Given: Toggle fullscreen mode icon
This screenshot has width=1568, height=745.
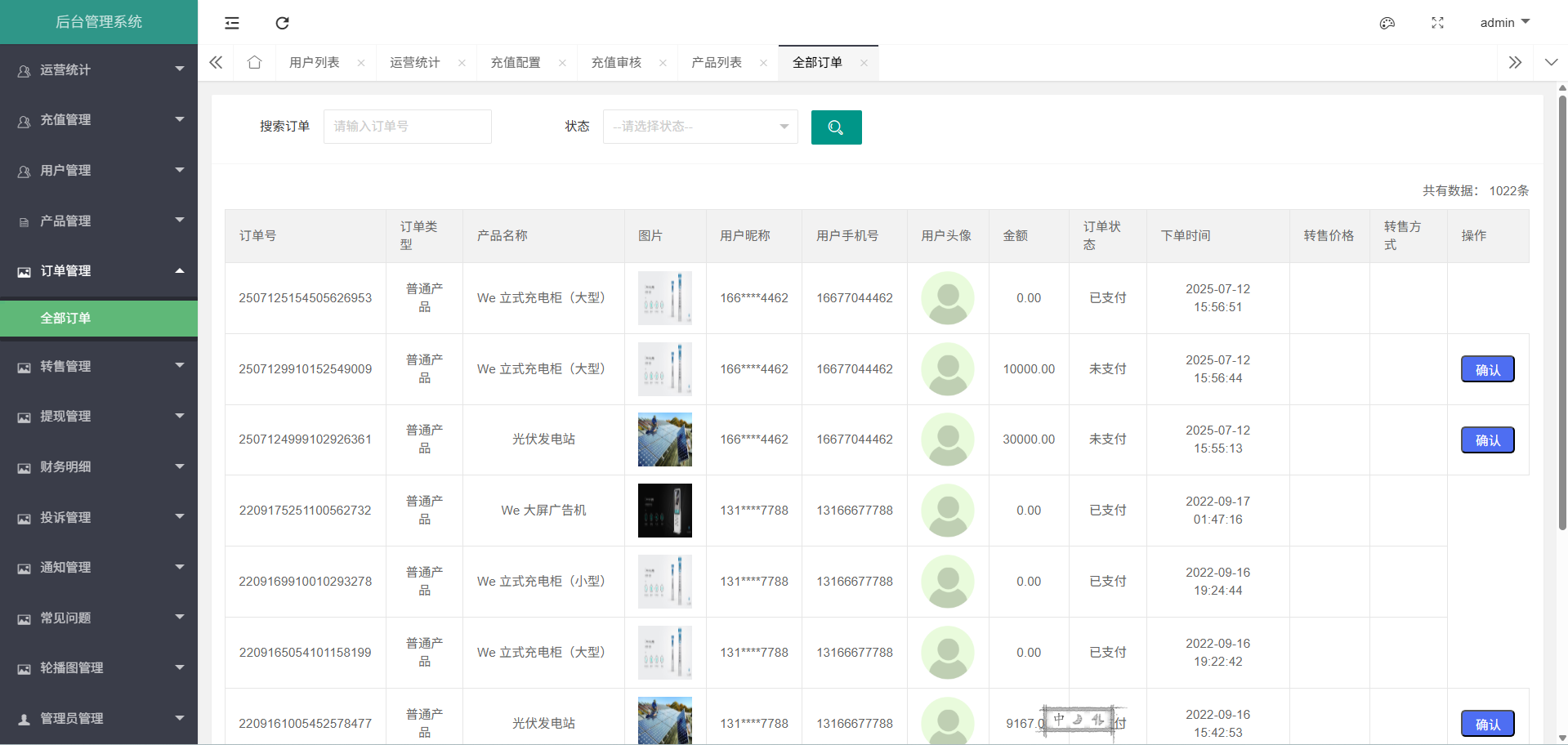Looking at the screenshot, I should click(1437, 23).
